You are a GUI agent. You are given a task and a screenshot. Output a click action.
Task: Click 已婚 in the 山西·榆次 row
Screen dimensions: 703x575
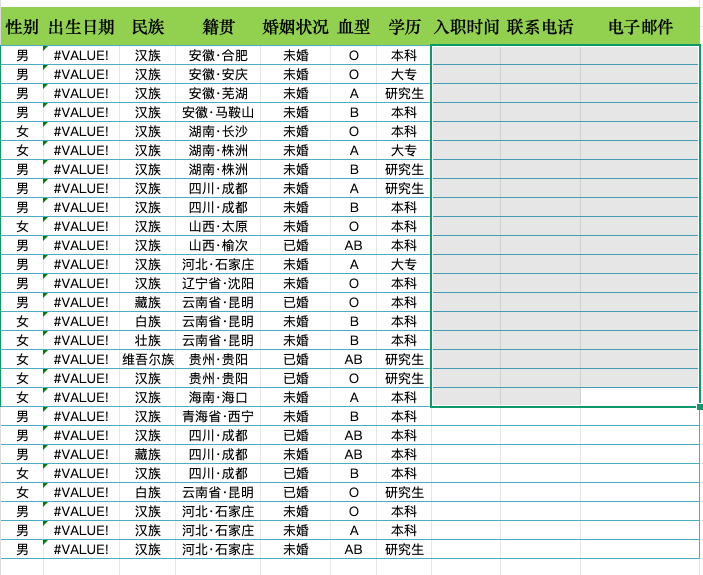[295, 245]
